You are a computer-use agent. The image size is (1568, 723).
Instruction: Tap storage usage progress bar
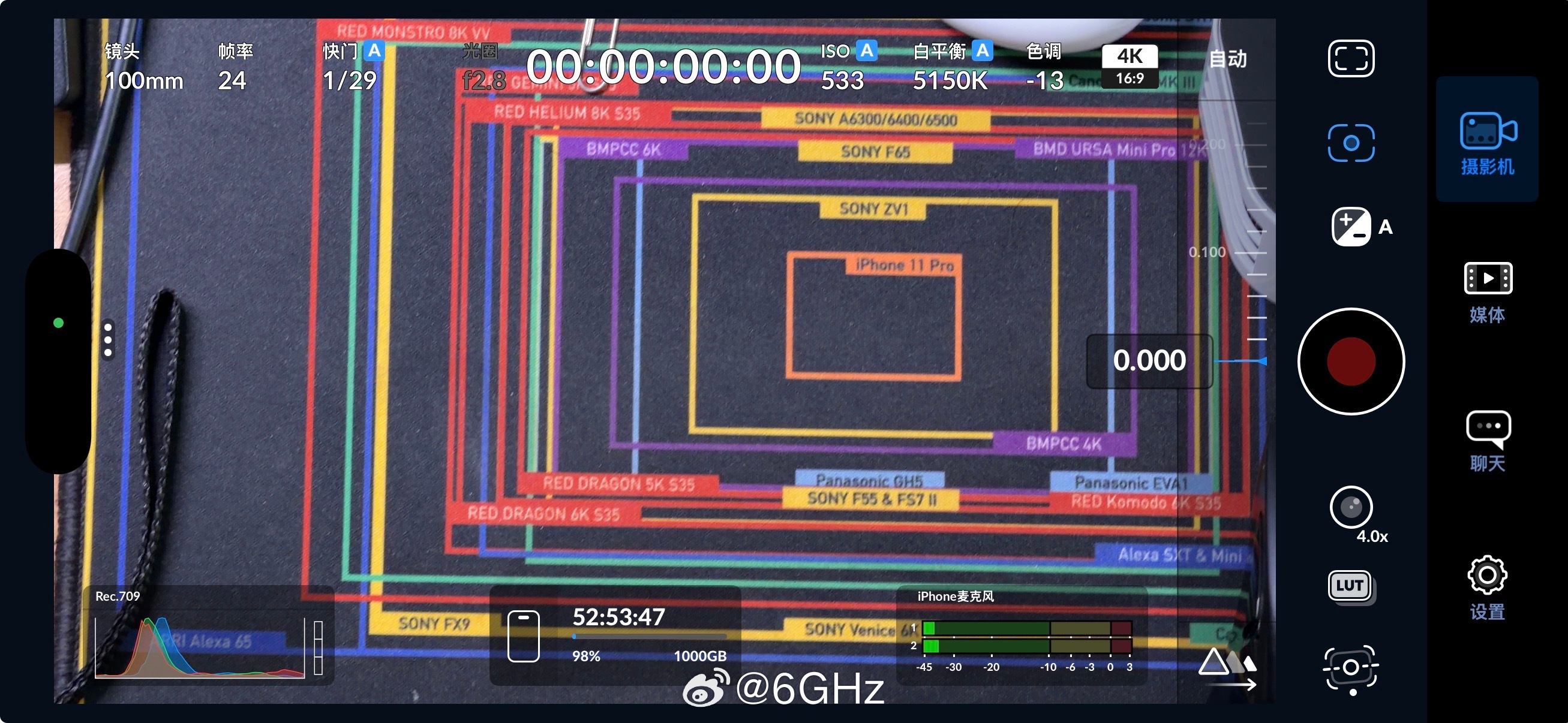tap(649, 637)
